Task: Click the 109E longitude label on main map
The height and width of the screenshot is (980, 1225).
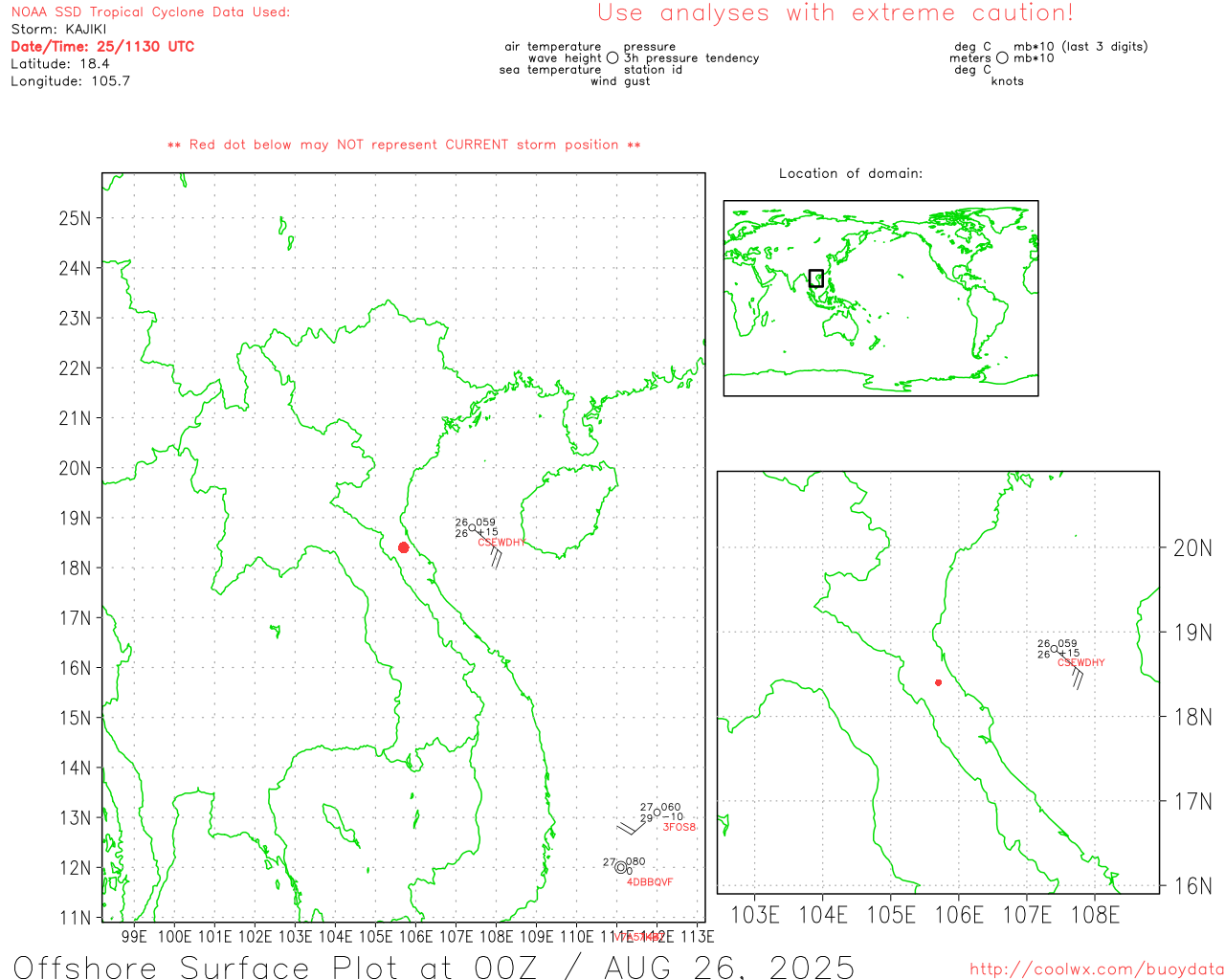Action: click(536, 937)
